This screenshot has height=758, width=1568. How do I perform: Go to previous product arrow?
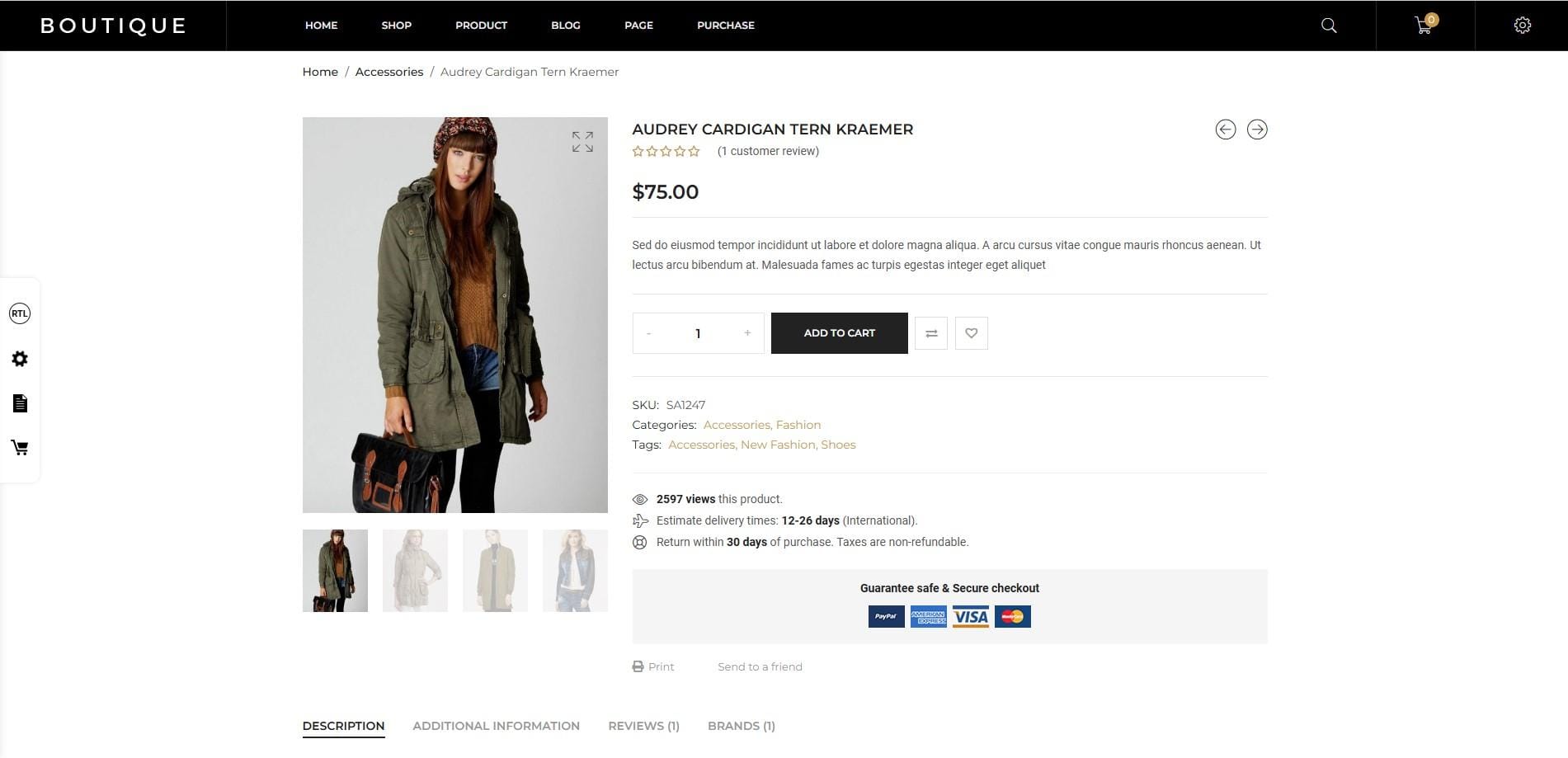click(1226, 129)
